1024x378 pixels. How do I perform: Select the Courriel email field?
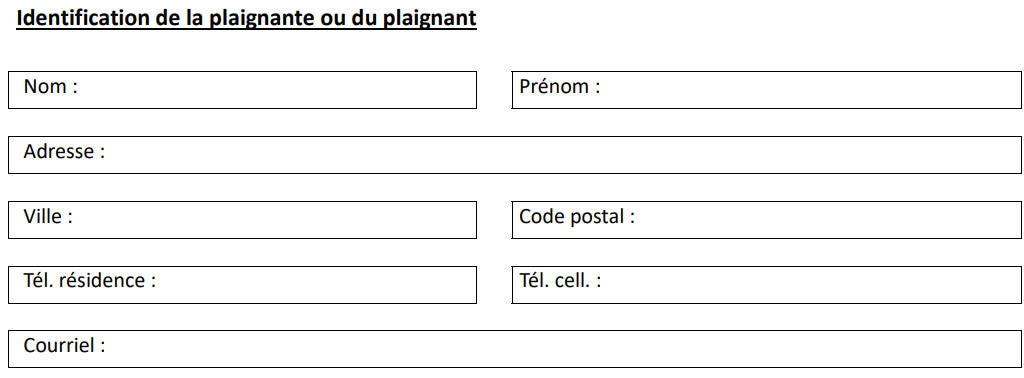point(515,349)
